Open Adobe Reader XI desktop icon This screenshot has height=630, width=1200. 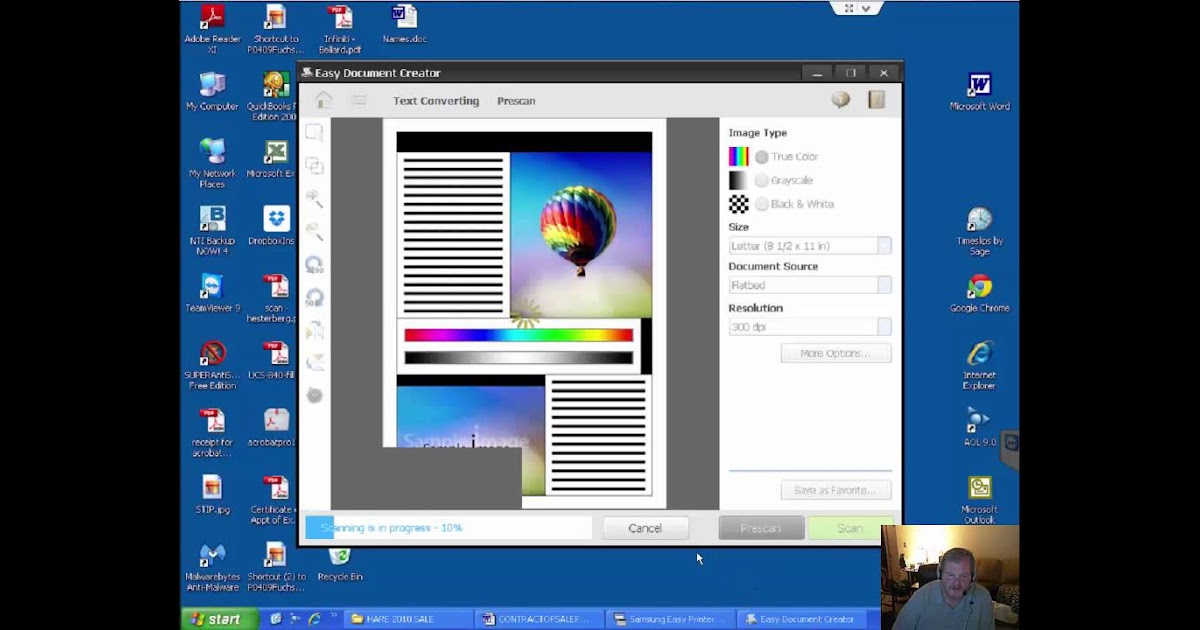(x=212, y=29)
